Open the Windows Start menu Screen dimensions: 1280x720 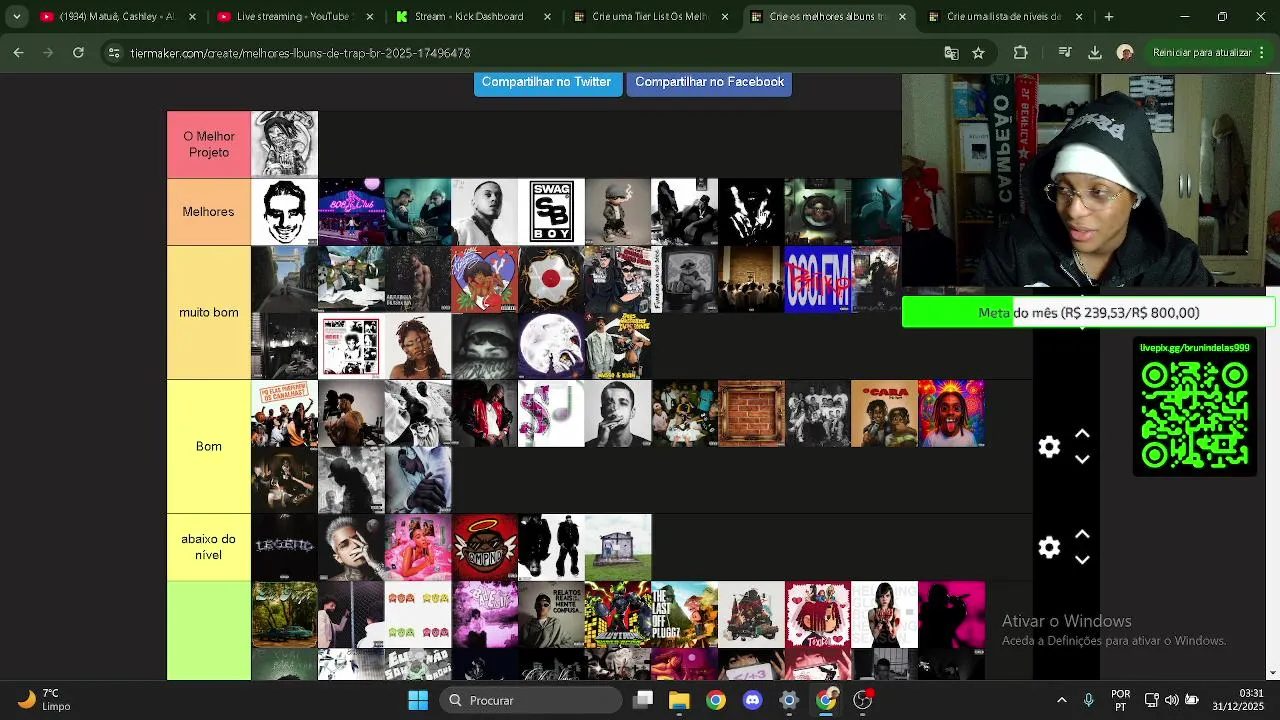coord(418,700)
